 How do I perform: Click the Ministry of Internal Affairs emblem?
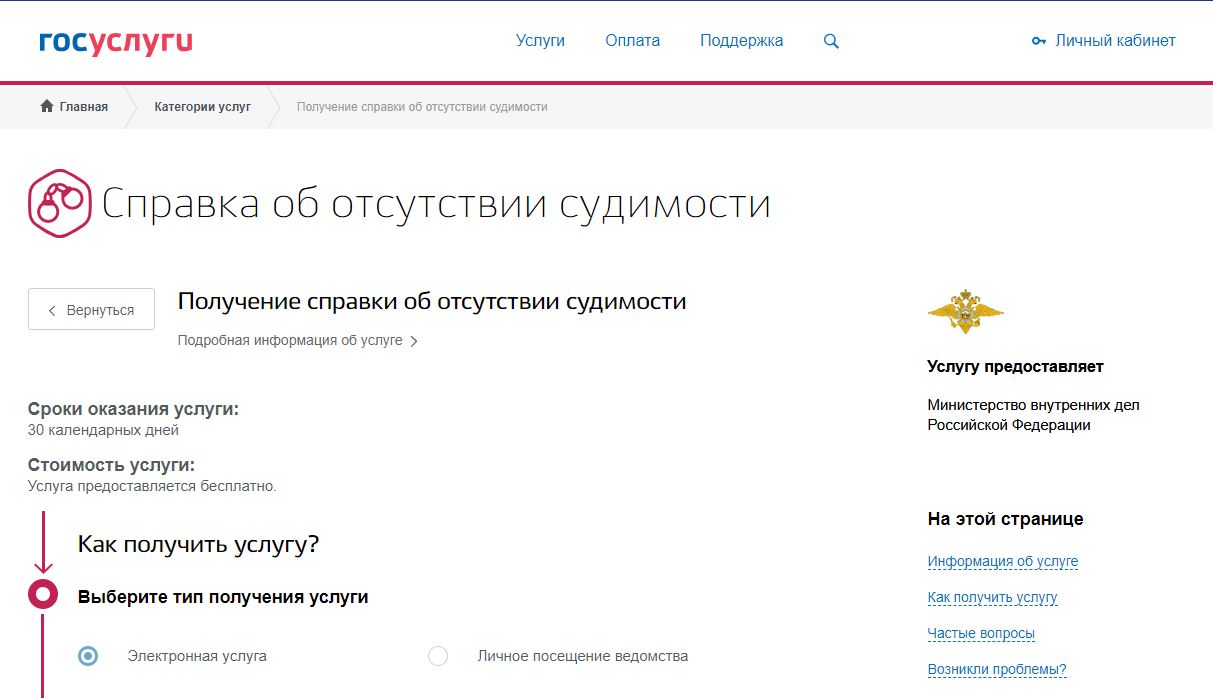pyautogui.click(x=965, y=313)
